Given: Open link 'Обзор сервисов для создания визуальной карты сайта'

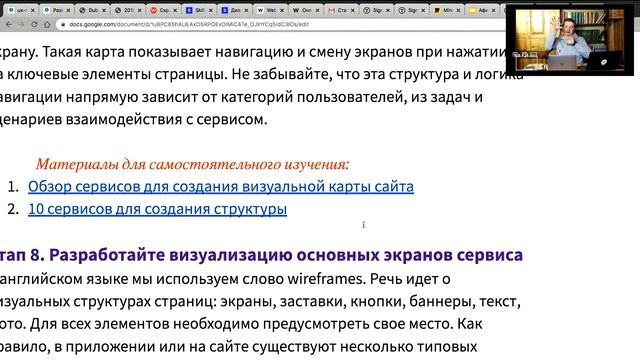Looking at the screenshot, I should (x=221, y=187).
